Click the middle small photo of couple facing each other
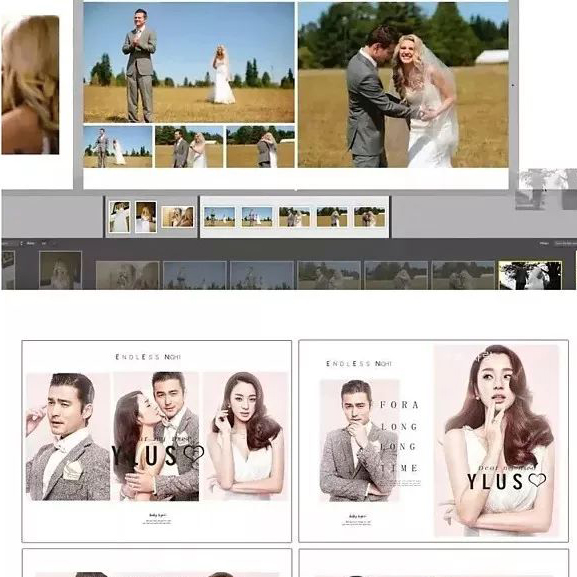This screenshot has height=577, width=577. [189, 147]
